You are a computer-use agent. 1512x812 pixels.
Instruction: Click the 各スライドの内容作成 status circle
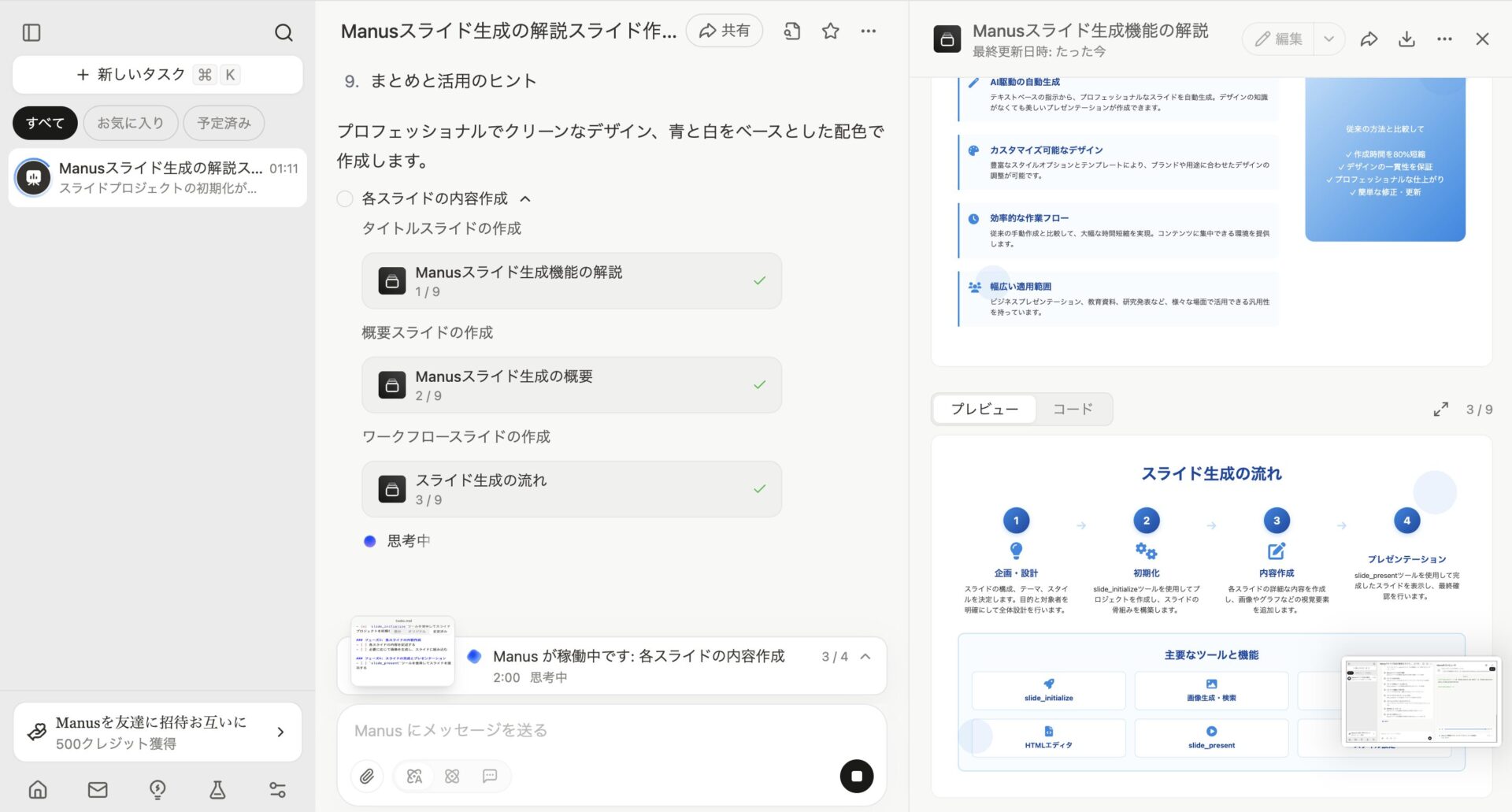click(x=345, y=199)
